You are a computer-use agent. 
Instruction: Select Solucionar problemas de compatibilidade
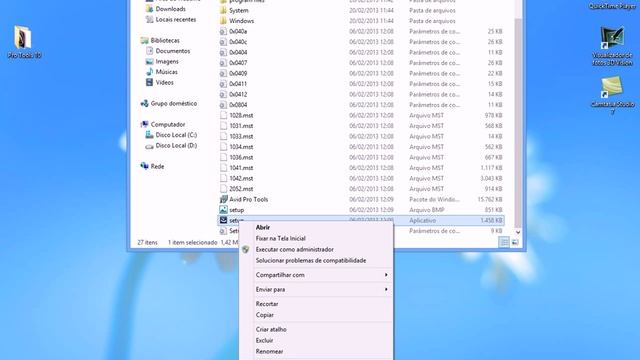(311, 260)
